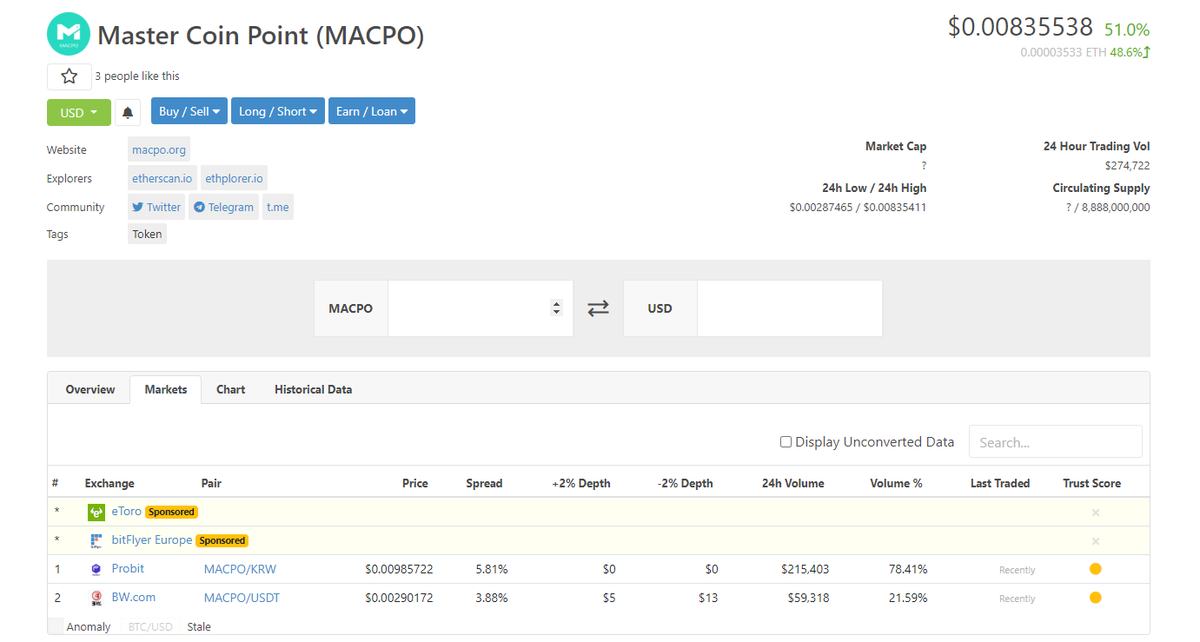Screen dimensions: 1200x642
Task: Sort by the 24h Volume column header
Action: click(x=793, y=483)
